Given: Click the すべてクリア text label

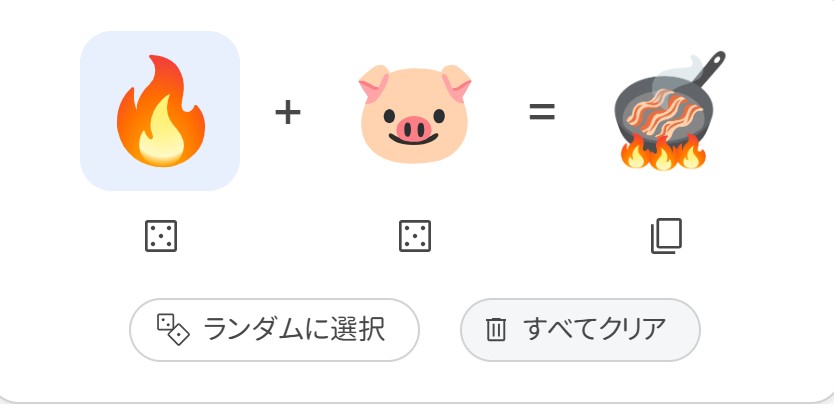Looking at the screenshot, I should click(595, 329).
